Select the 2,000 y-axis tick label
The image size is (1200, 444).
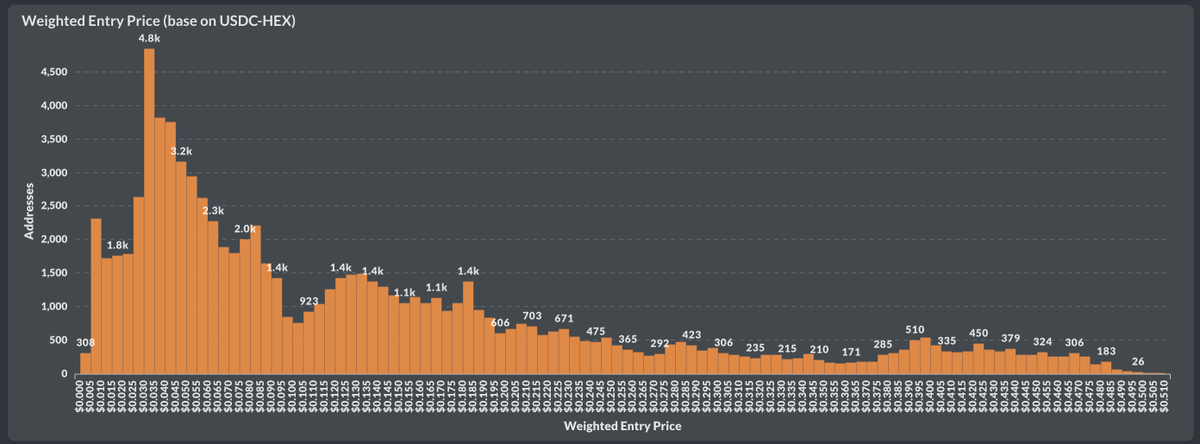pos(53,240)
